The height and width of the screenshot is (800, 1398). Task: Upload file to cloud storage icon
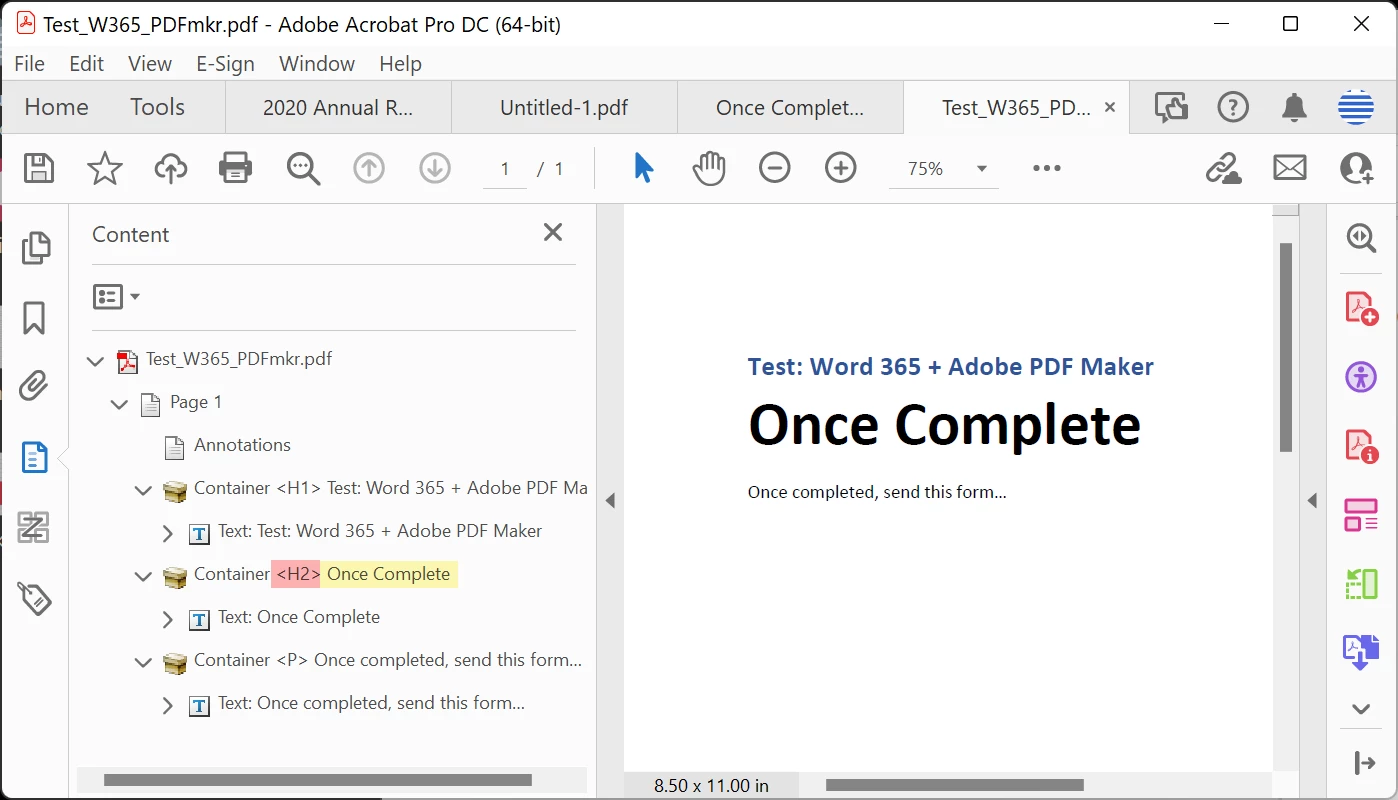[x=171, y=168]
